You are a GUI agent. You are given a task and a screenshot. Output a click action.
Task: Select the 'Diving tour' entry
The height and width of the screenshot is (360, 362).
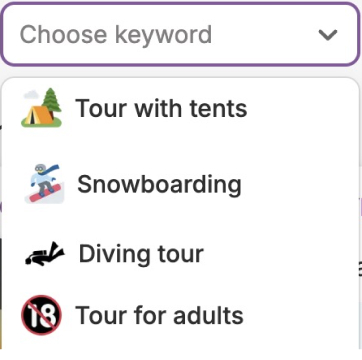pos(180,254)
